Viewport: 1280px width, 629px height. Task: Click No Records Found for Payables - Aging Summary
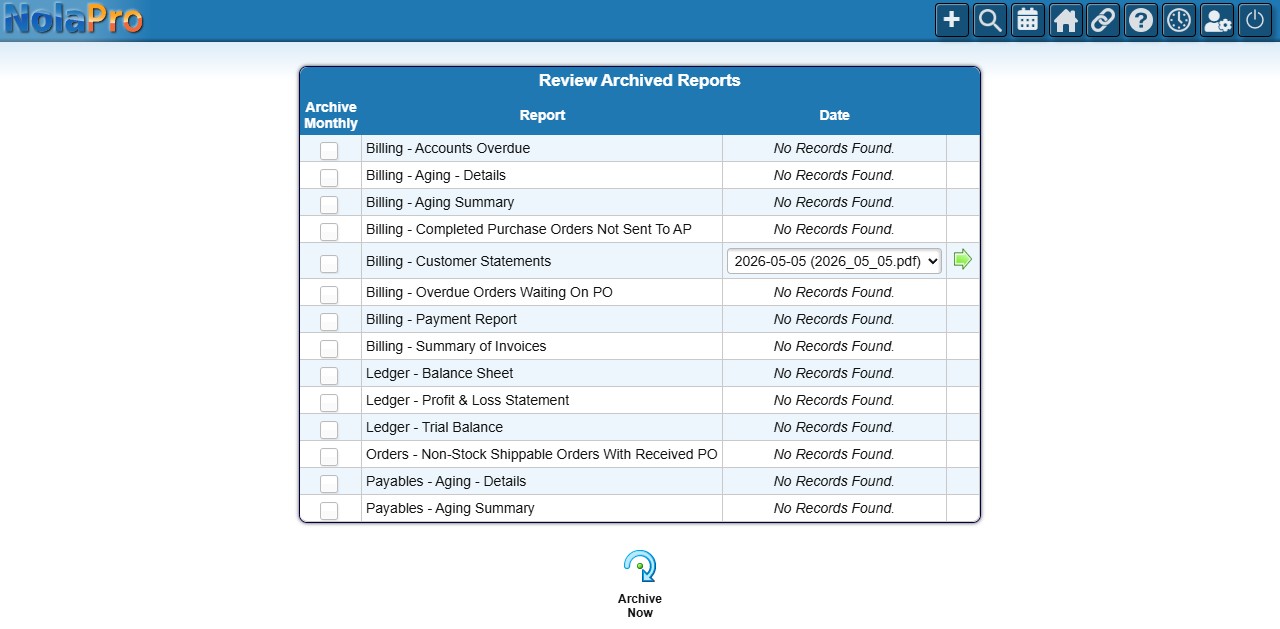click(834, 508)
